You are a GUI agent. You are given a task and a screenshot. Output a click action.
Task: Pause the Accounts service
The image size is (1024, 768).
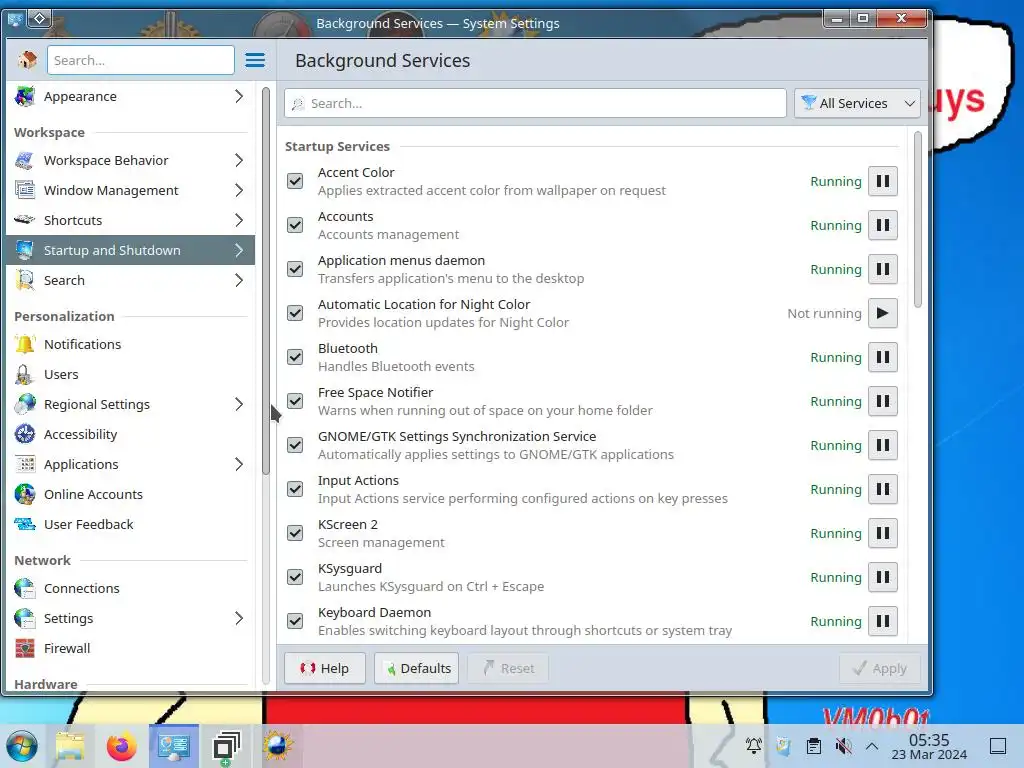[882, 225]
